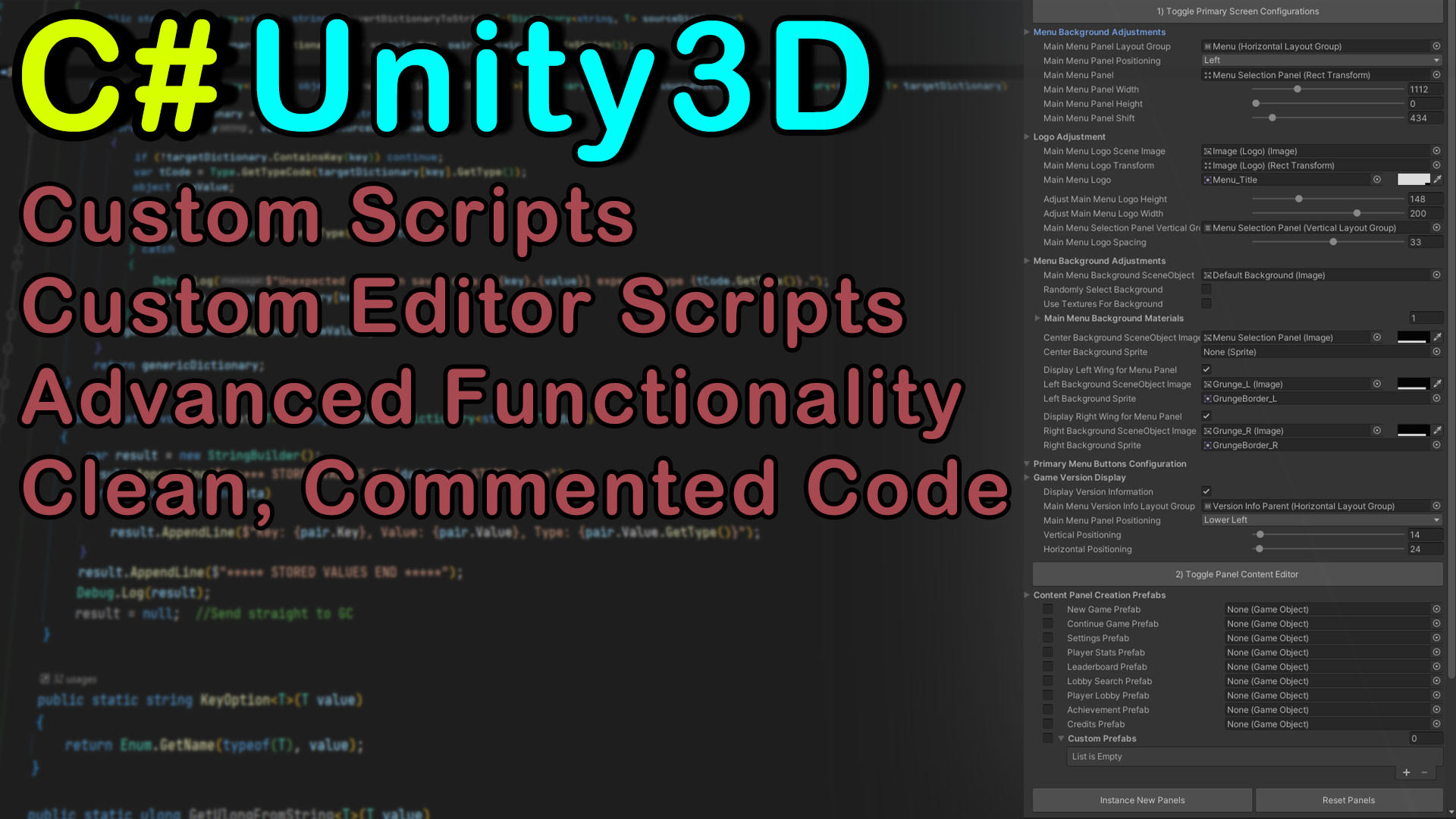The height and width of the screenshot is (819, 1456).
Task: Click the Reset Panels button
Action: pyautogui.click(x=1348, y=800)
